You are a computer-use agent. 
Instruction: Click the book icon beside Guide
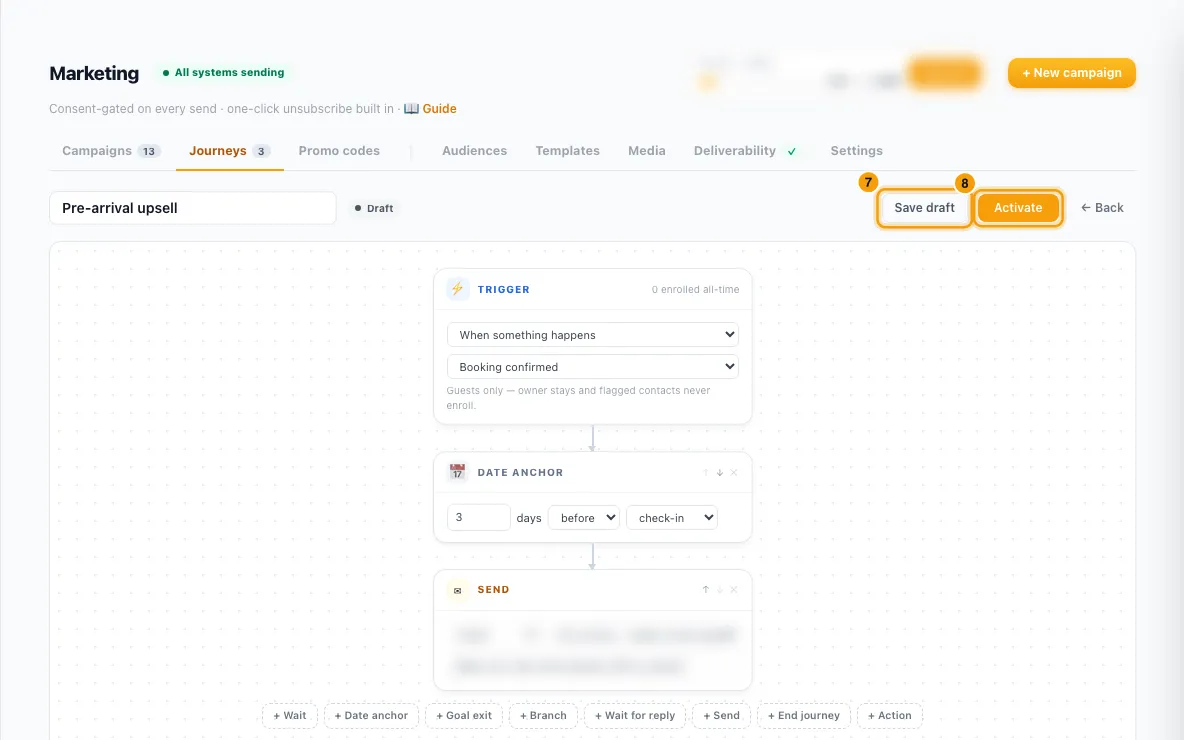(411, 109)
